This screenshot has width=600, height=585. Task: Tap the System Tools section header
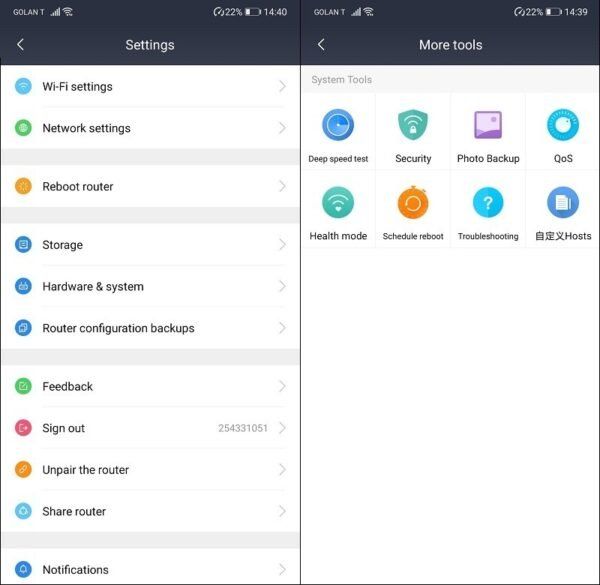[341, 80]
